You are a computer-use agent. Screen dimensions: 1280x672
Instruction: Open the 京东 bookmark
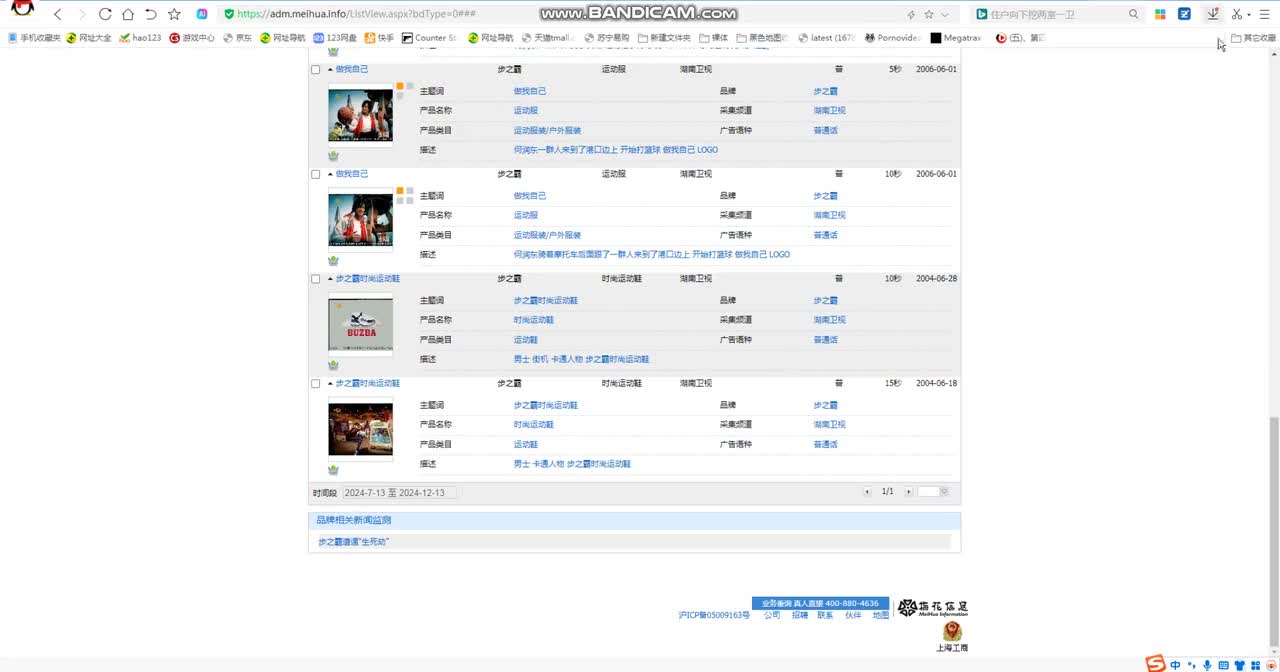click(x=237, y=38)
